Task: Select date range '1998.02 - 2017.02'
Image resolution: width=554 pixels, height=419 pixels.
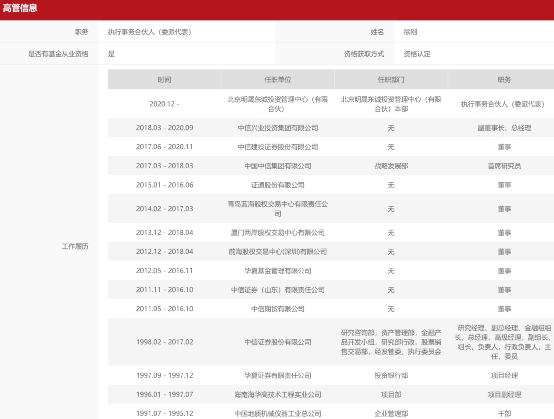Action: coord(164,342)
